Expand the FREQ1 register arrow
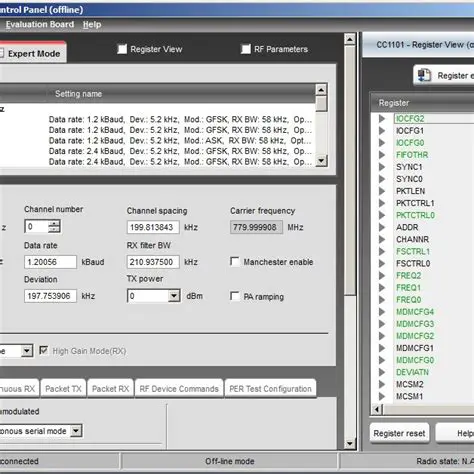 pyautogui.click(x=382, y=288)
